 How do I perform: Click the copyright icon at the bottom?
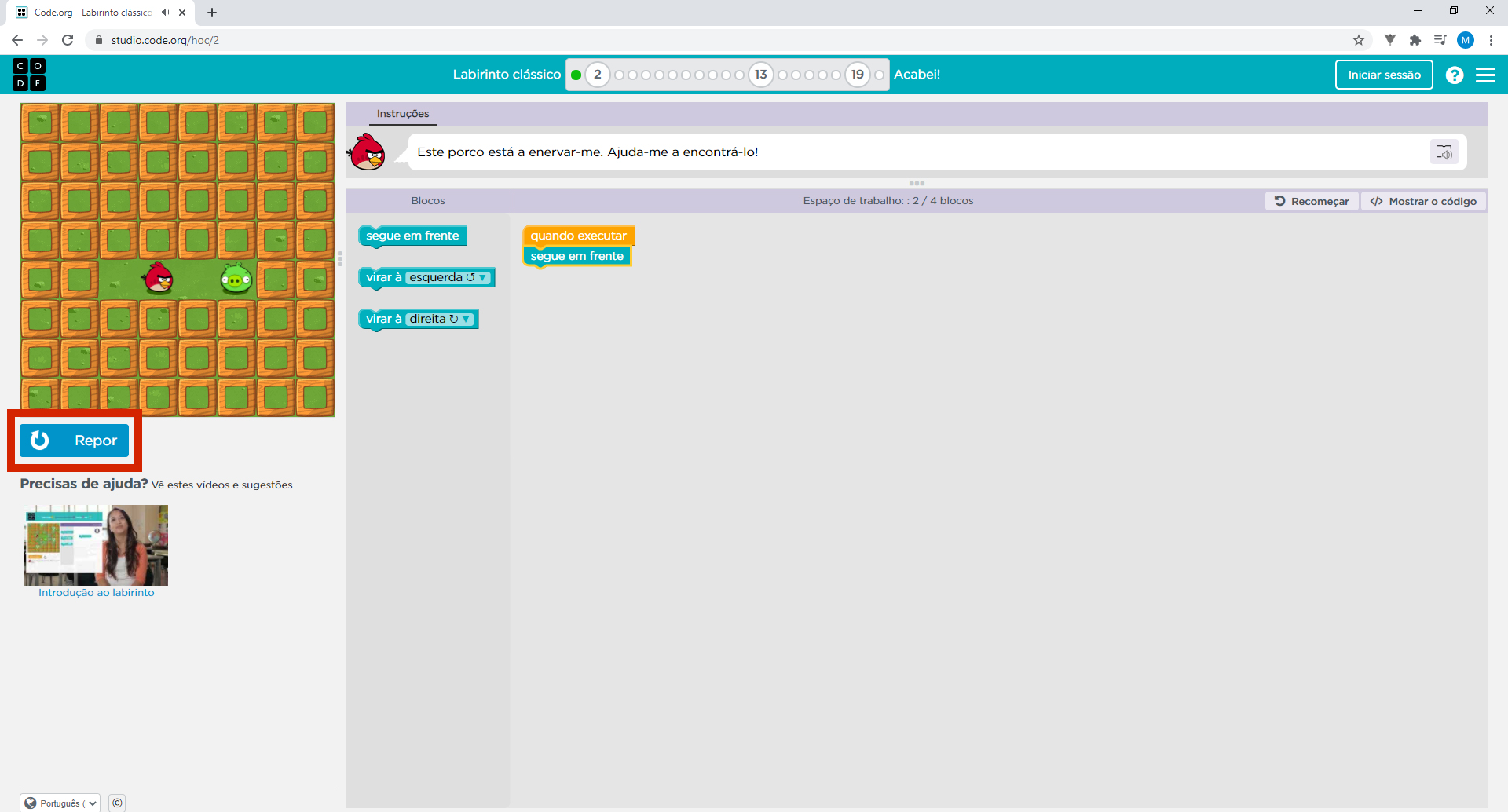[117, 803]
